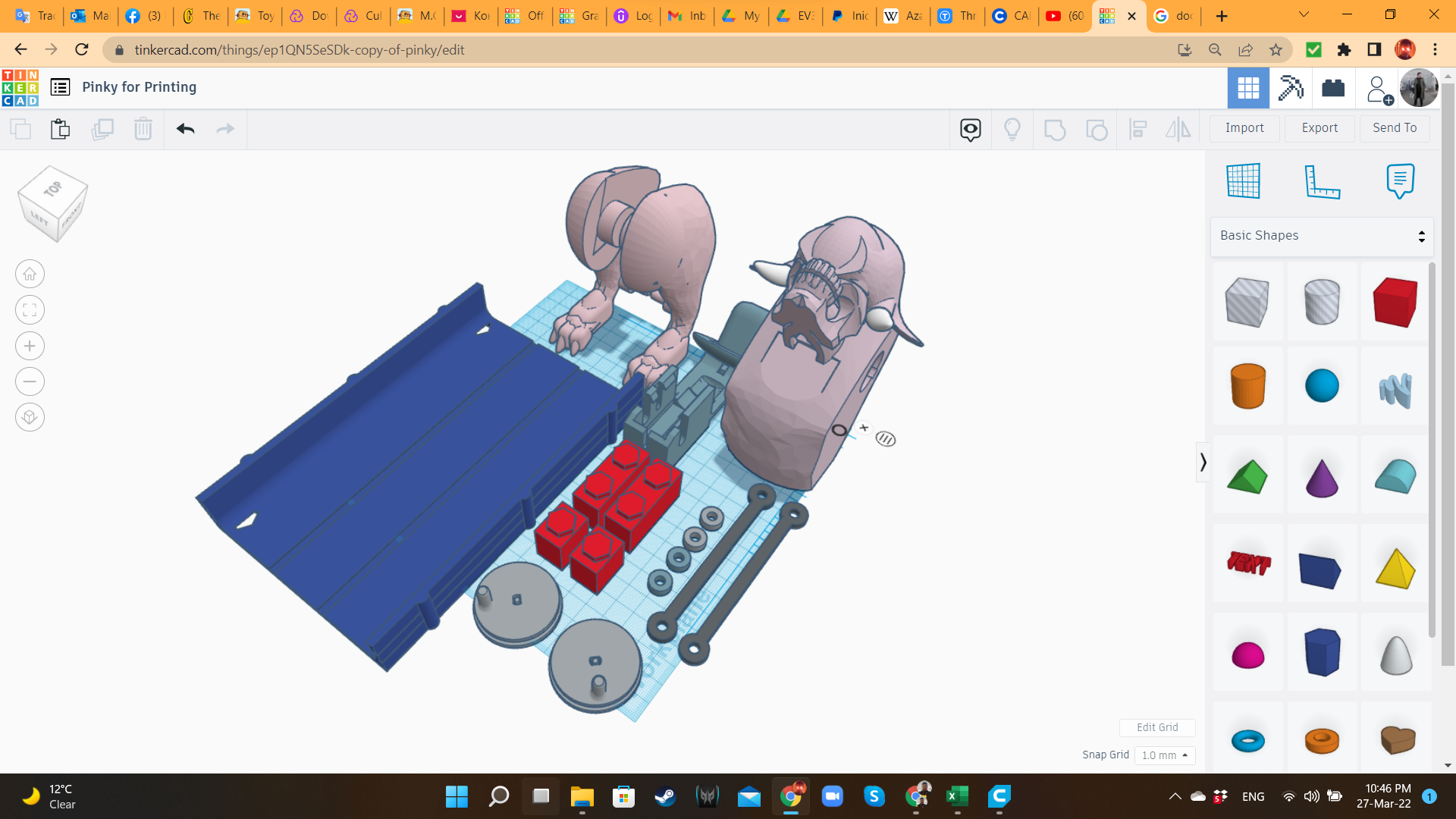Click the TOP face of view cube
Image resolution: width=1456 pixels, height=819 pixels.
pos(52,189)
